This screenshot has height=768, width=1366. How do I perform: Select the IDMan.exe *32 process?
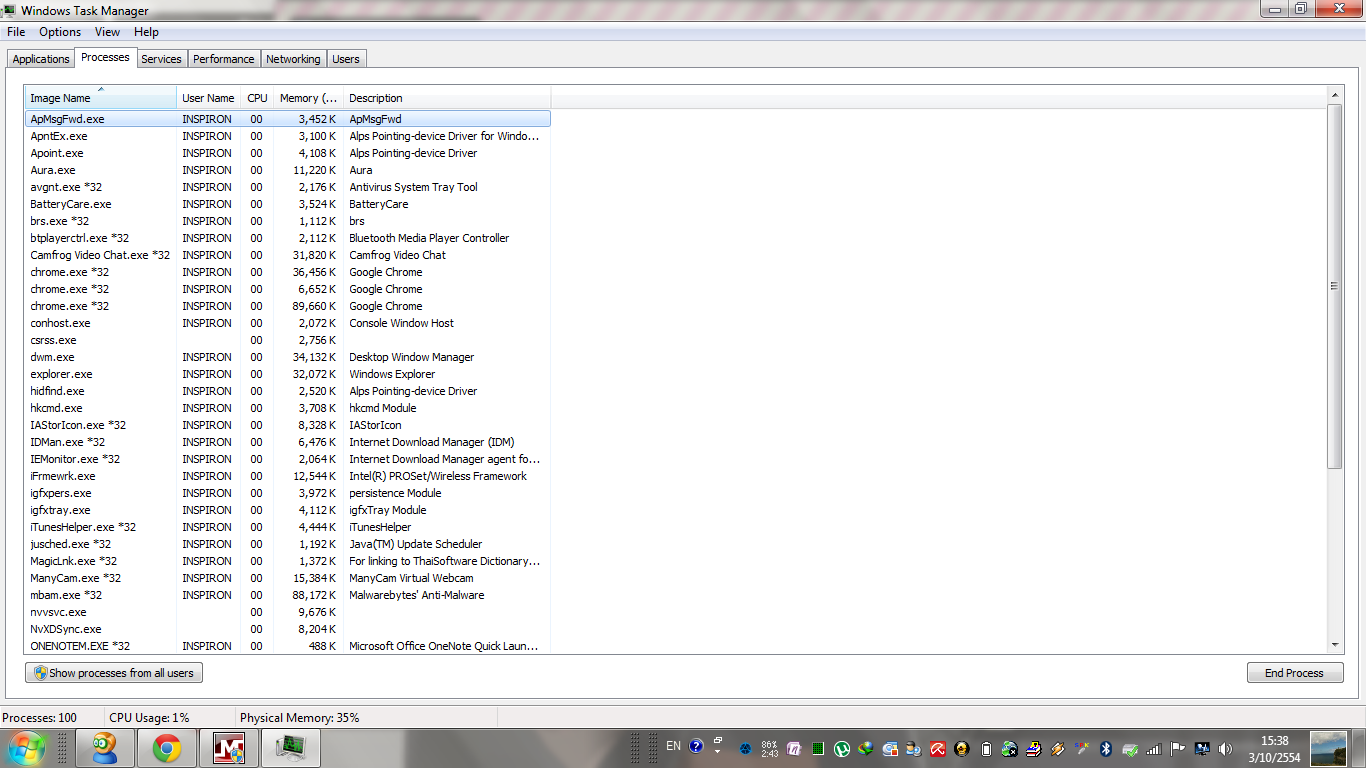coord(288,442)
